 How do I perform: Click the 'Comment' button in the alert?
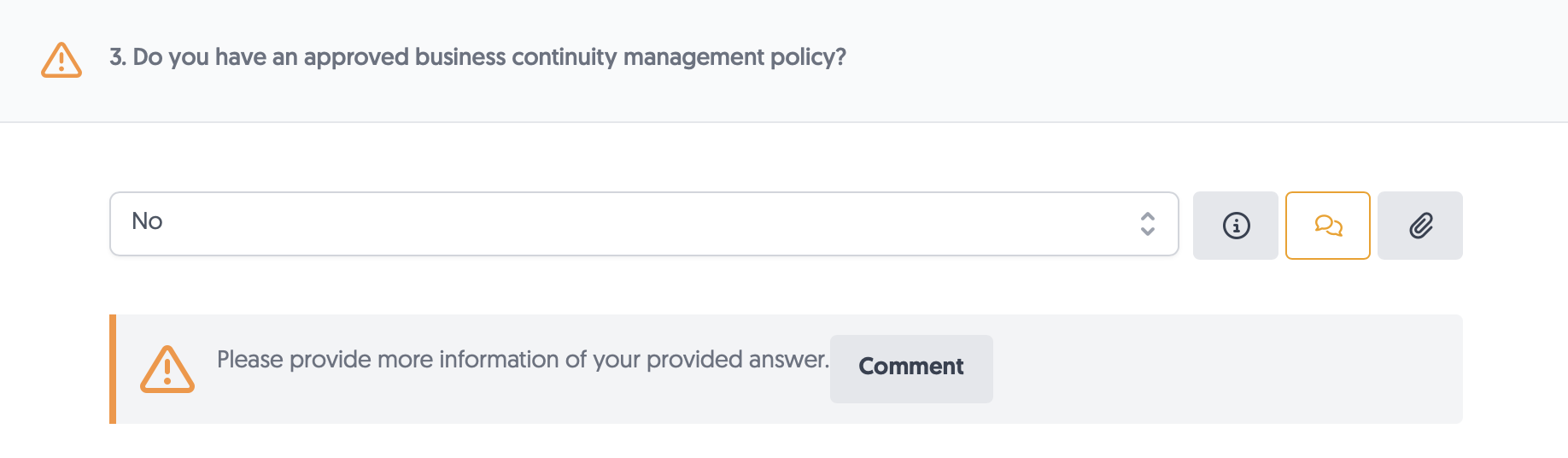tap(911, 368)
